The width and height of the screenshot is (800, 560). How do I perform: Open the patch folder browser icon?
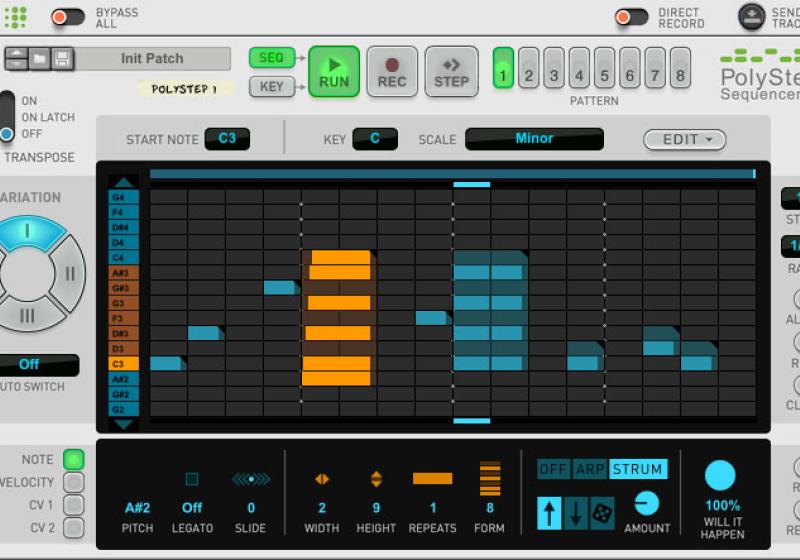39,59
